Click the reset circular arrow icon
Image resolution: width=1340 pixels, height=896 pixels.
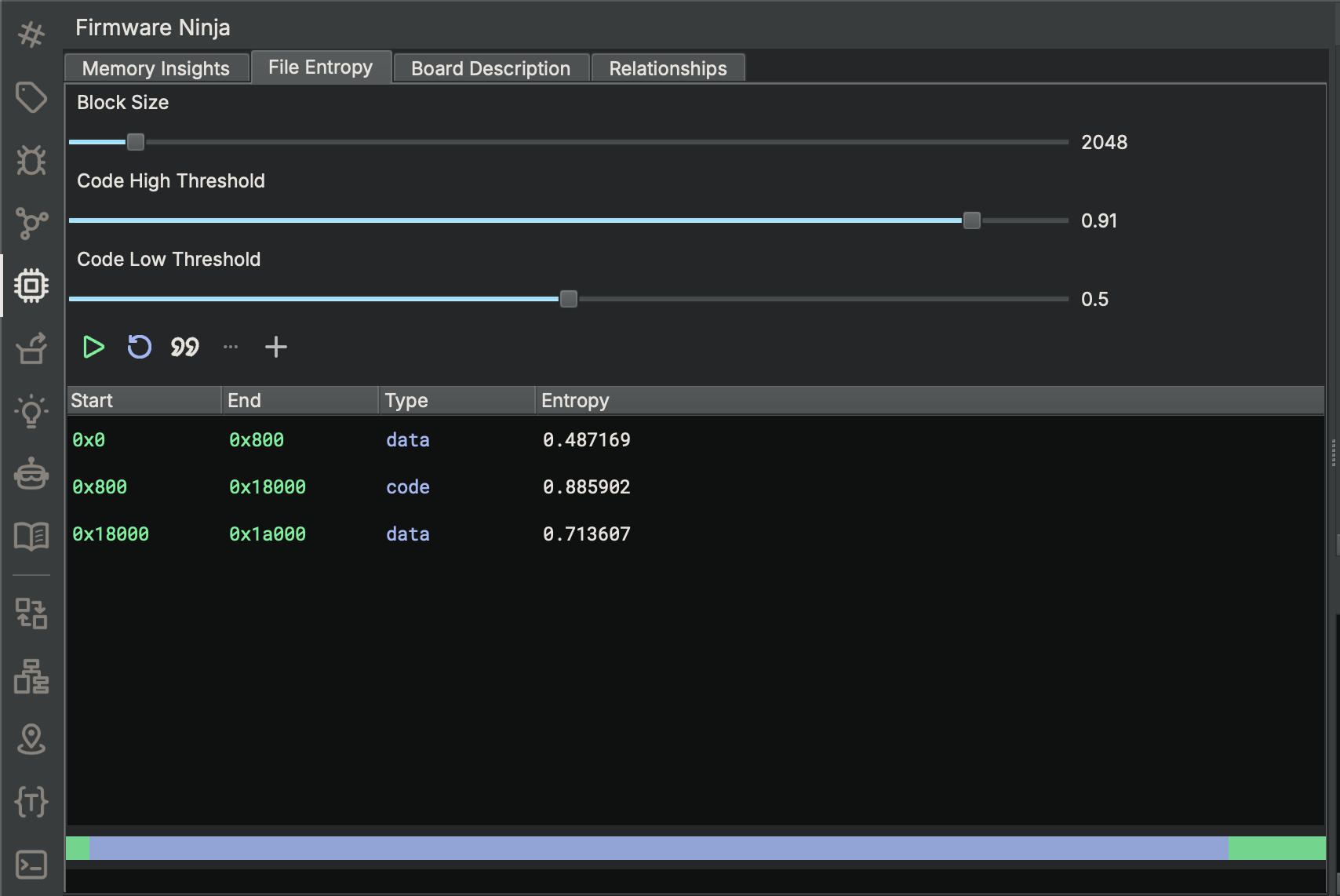tap(139, 347)
